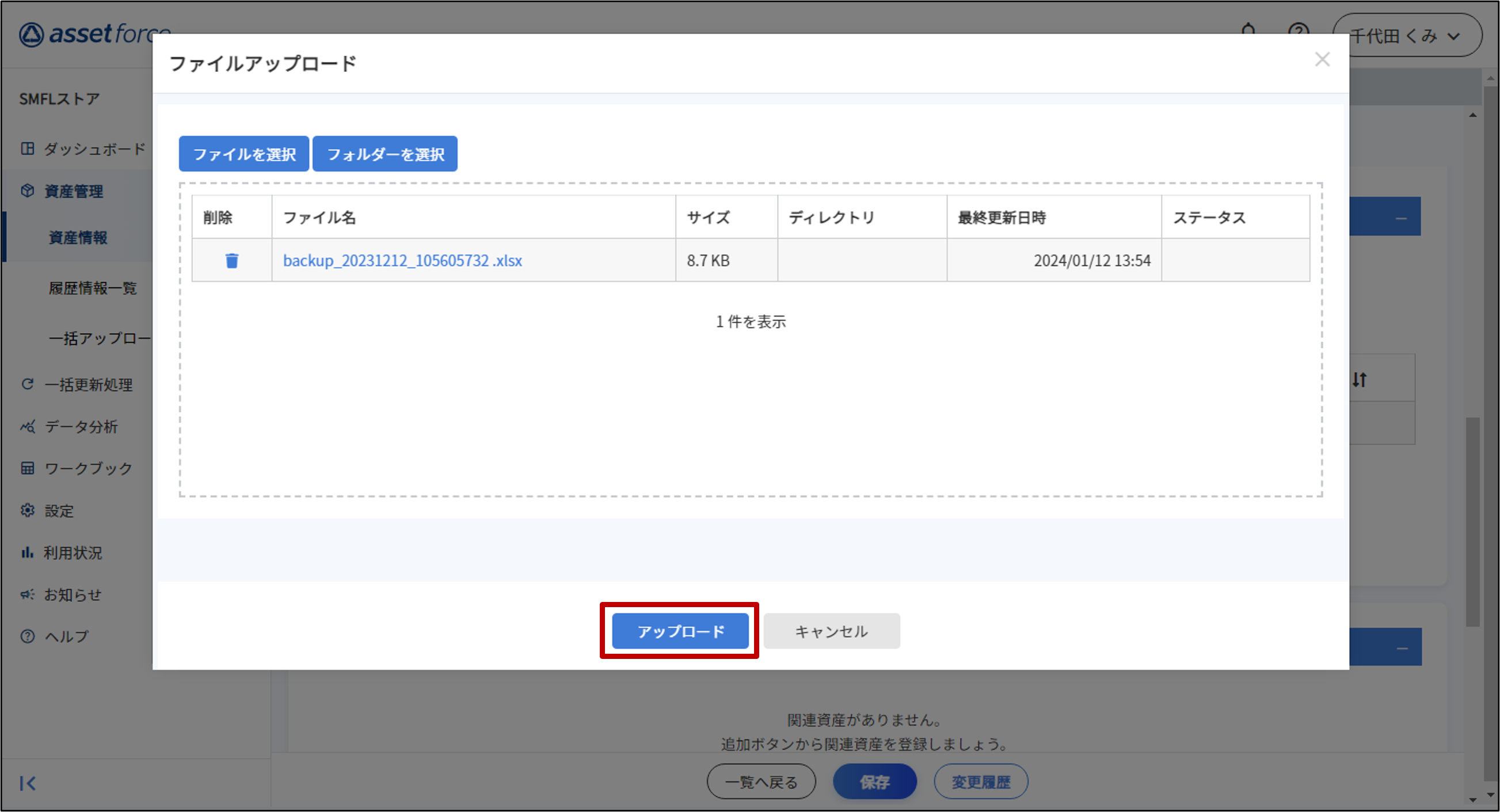Delete the backup xlsx file via trash icon

[232, 260]
